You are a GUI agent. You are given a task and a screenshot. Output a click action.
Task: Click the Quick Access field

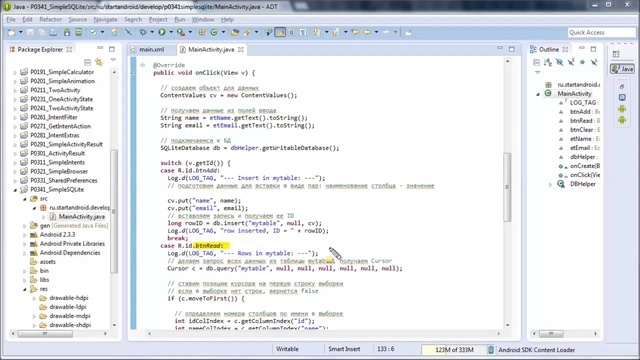click(601, 32)
